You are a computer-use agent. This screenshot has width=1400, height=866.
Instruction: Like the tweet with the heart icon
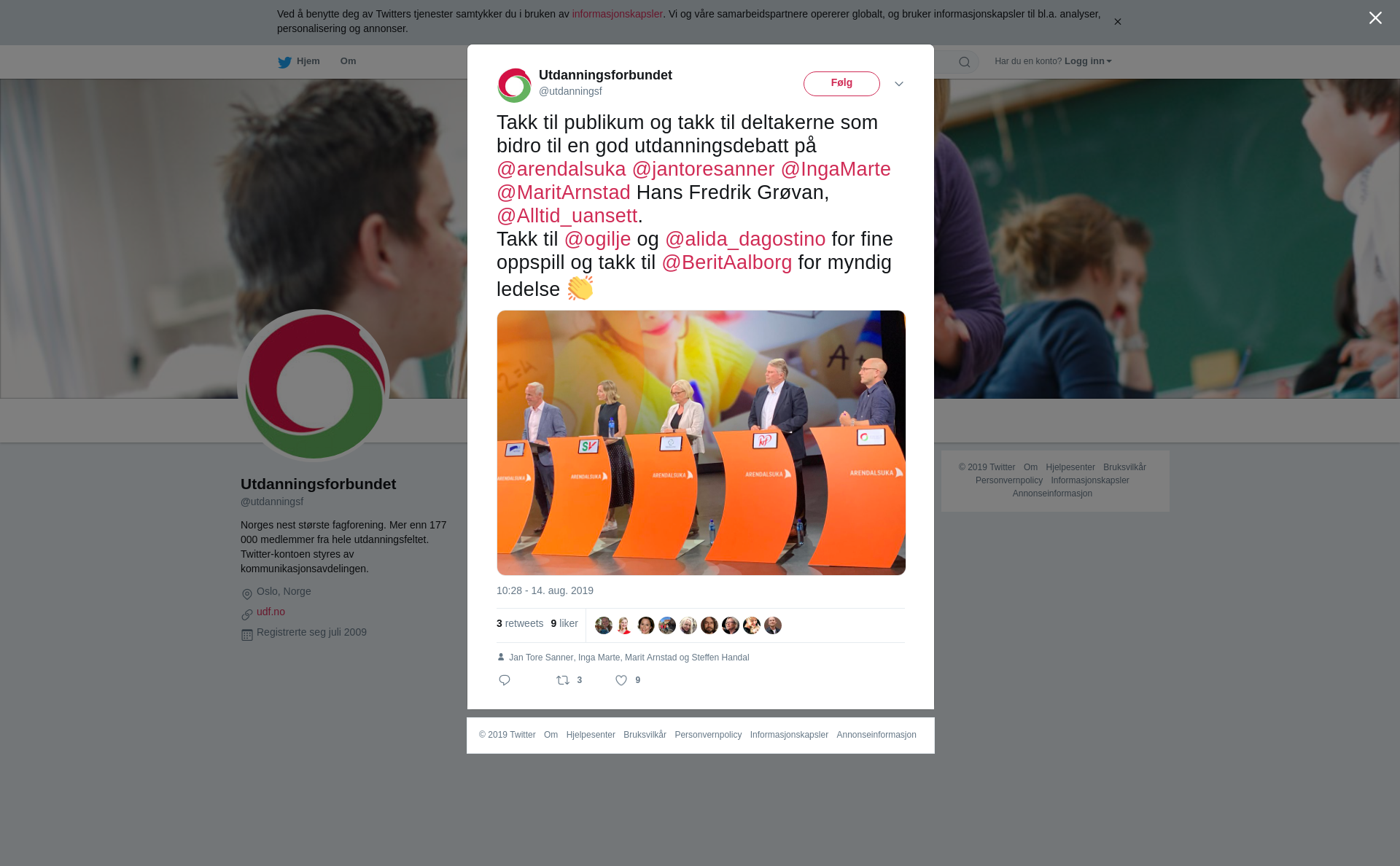[x=621, y=680]
